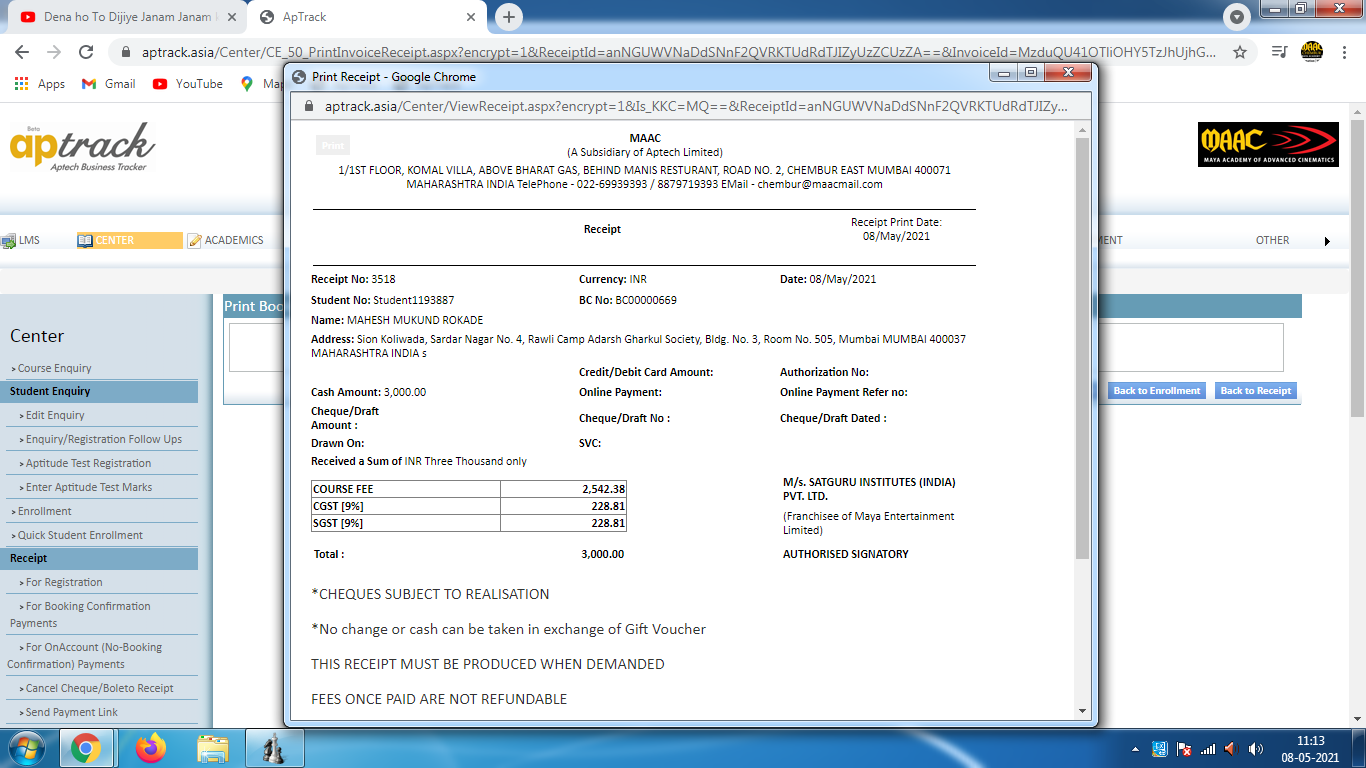Open a new browser tab
Image resolution: width=1366 pixels, height=768 pixels.
click(509, 17)
